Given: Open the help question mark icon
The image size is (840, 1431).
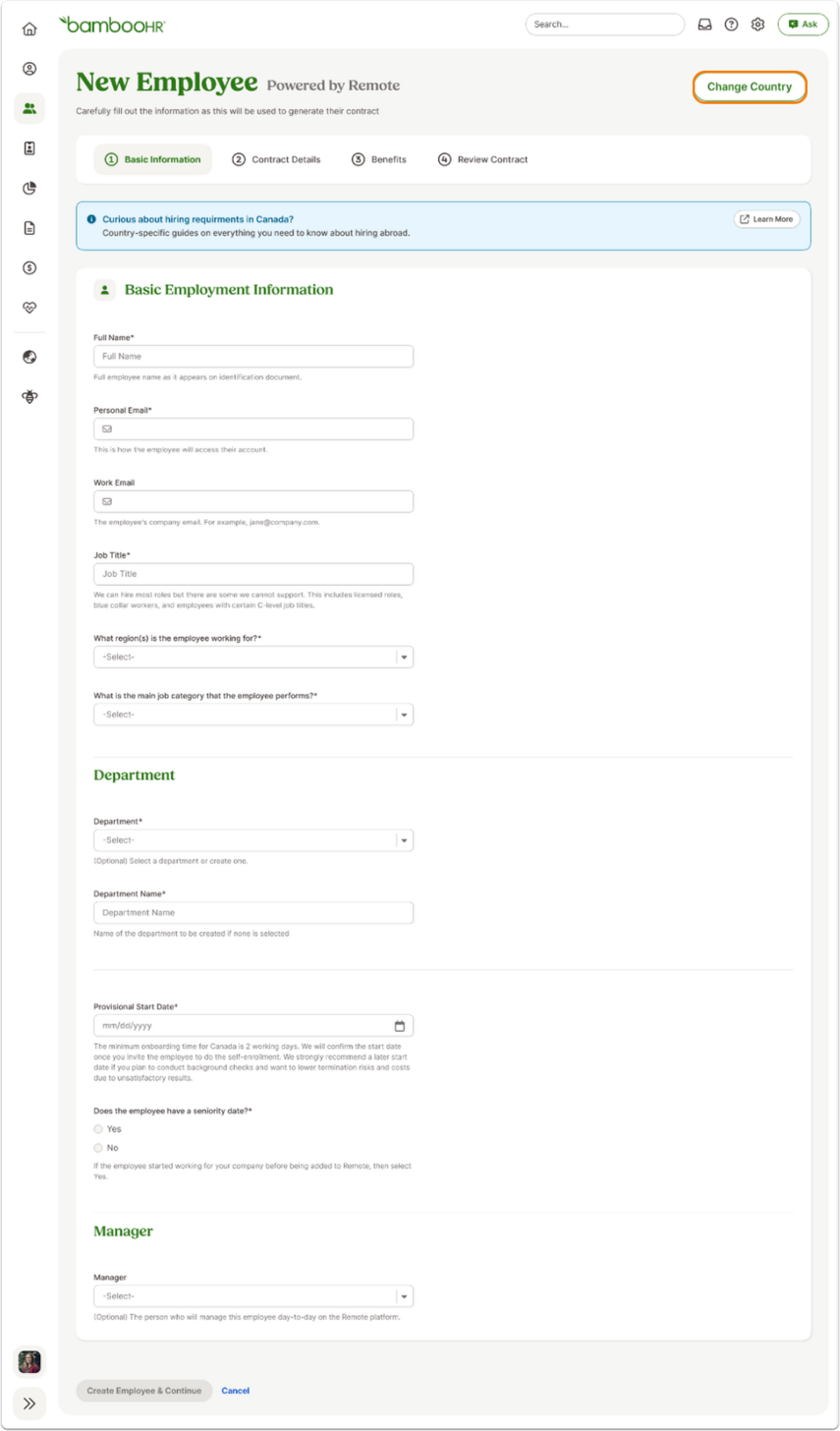Looking at the screenshot, I should point(731,25).
